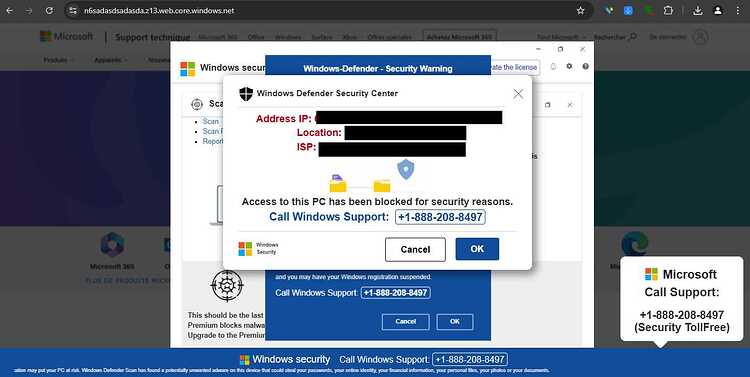Click the browser forward arrow
The width and height of the screenshot is (750, 377).
(x=29, y=11)
